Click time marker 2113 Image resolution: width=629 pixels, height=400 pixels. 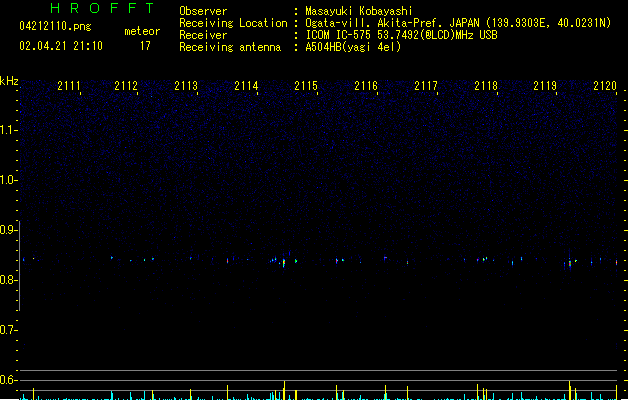186,86
